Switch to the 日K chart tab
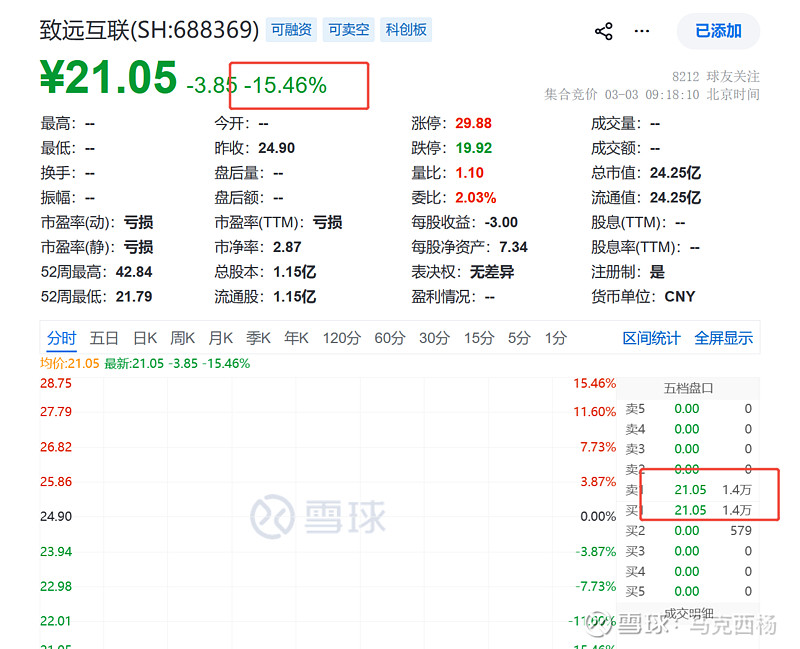800x649 pixels. (x=145, y=338)
